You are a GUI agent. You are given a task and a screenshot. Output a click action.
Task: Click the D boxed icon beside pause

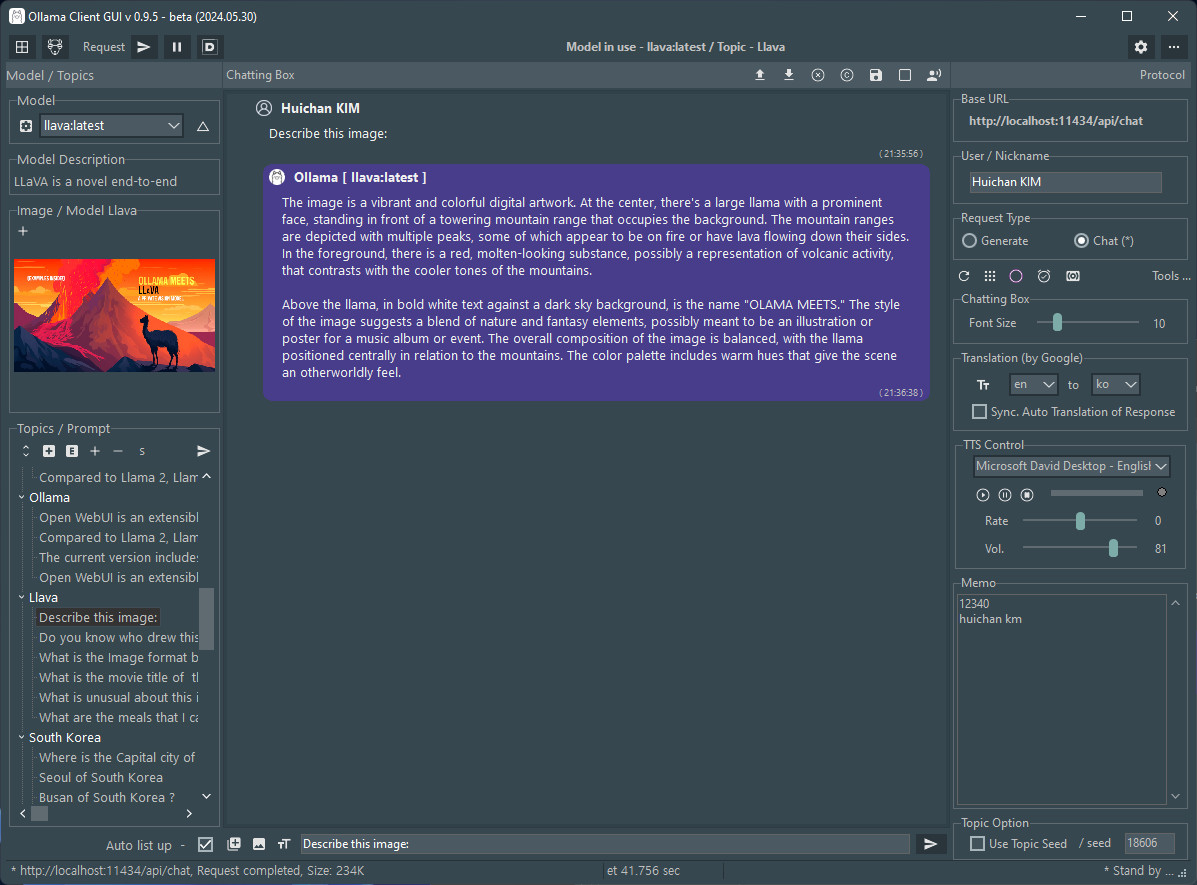click(x=209, y=47)
